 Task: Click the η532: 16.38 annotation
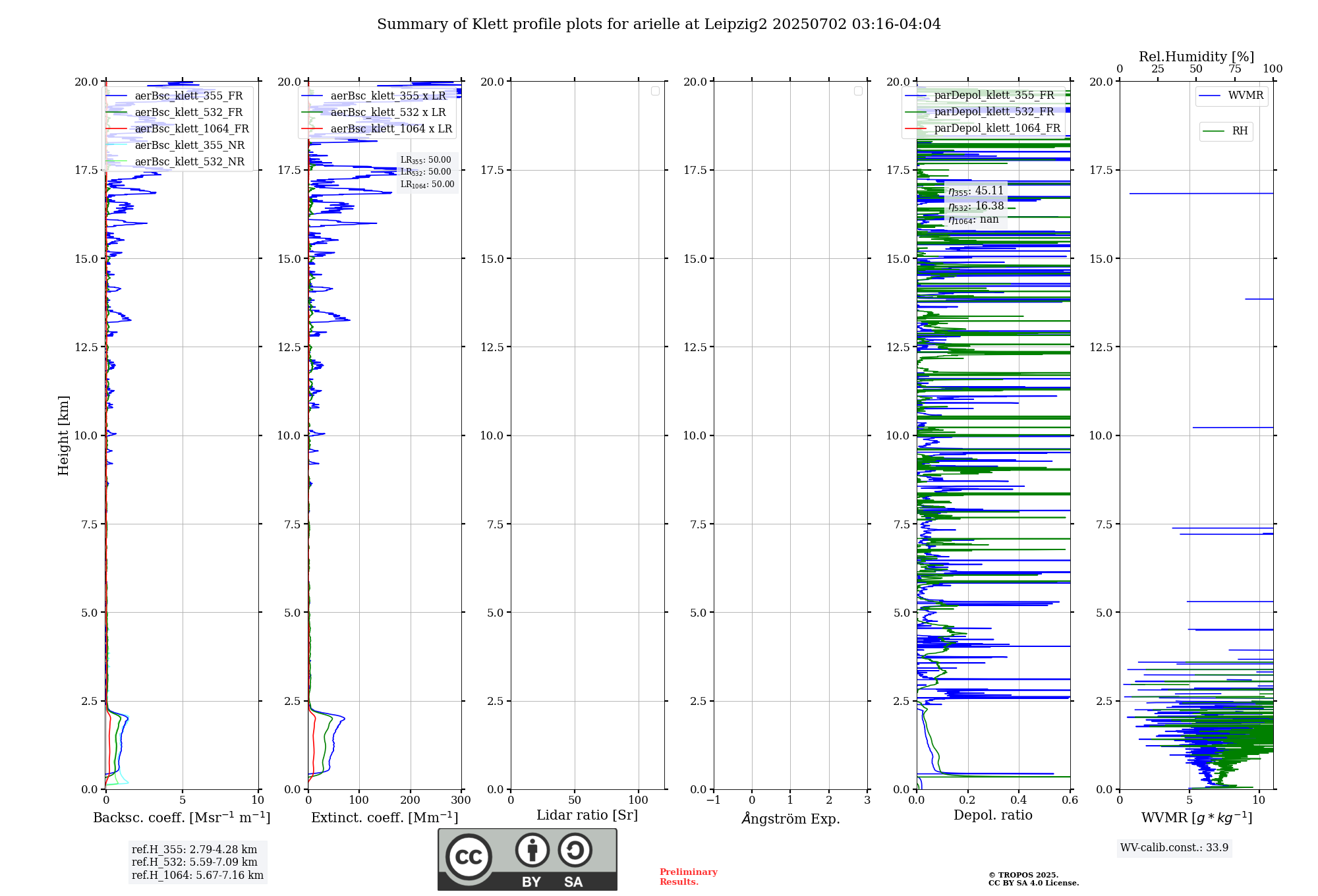click(x=976, y=206)
